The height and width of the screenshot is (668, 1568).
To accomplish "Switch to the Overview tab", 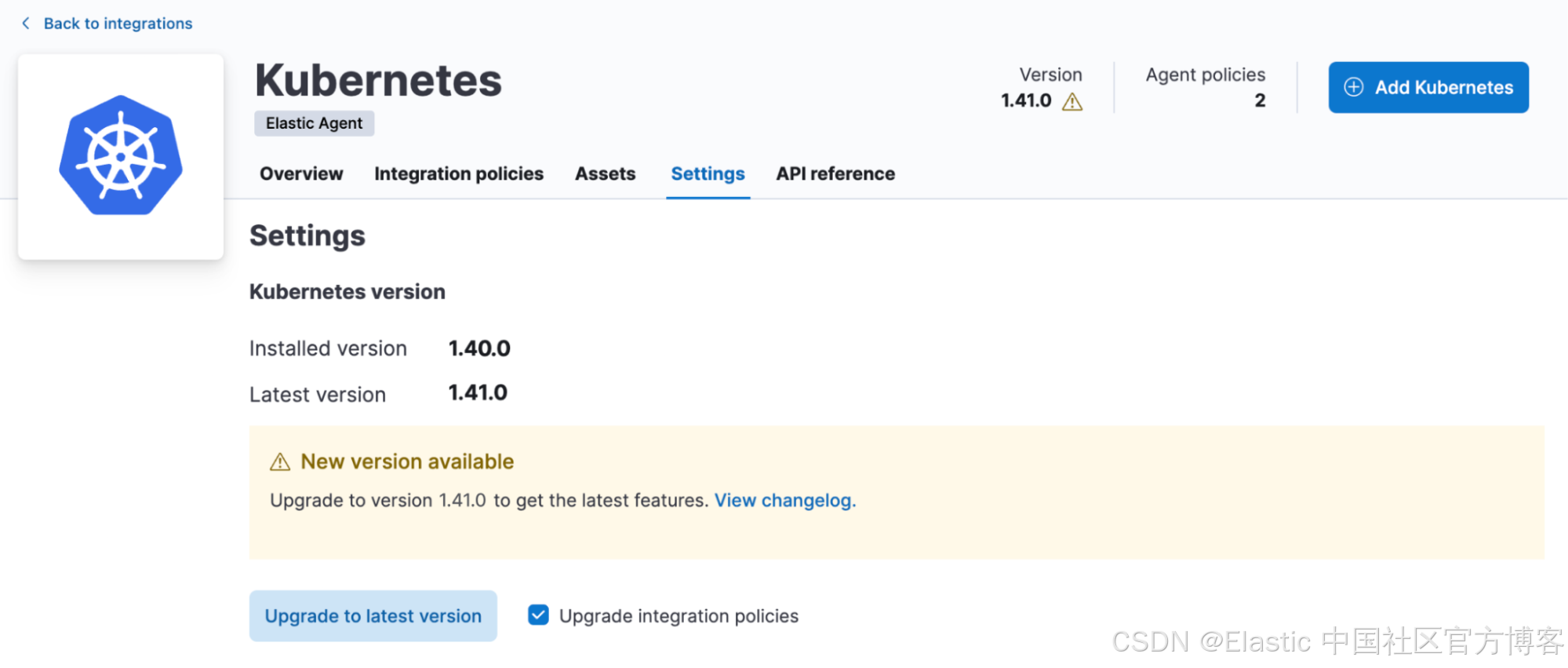I will 301,173.
